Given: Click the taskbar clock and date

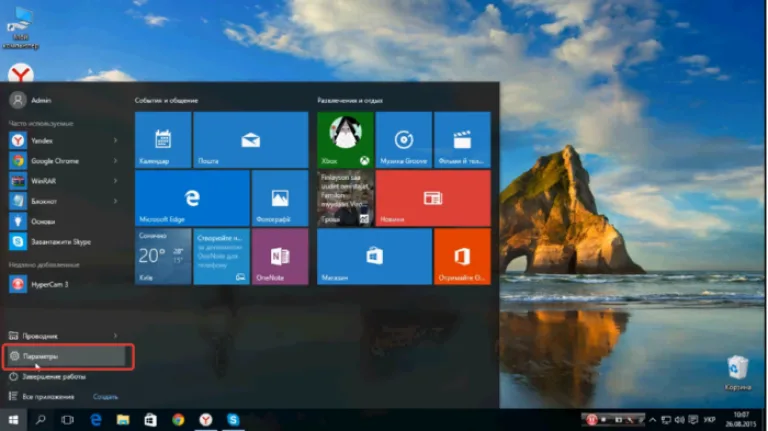Looking at the screenshot, I should [x=742, y=419].
